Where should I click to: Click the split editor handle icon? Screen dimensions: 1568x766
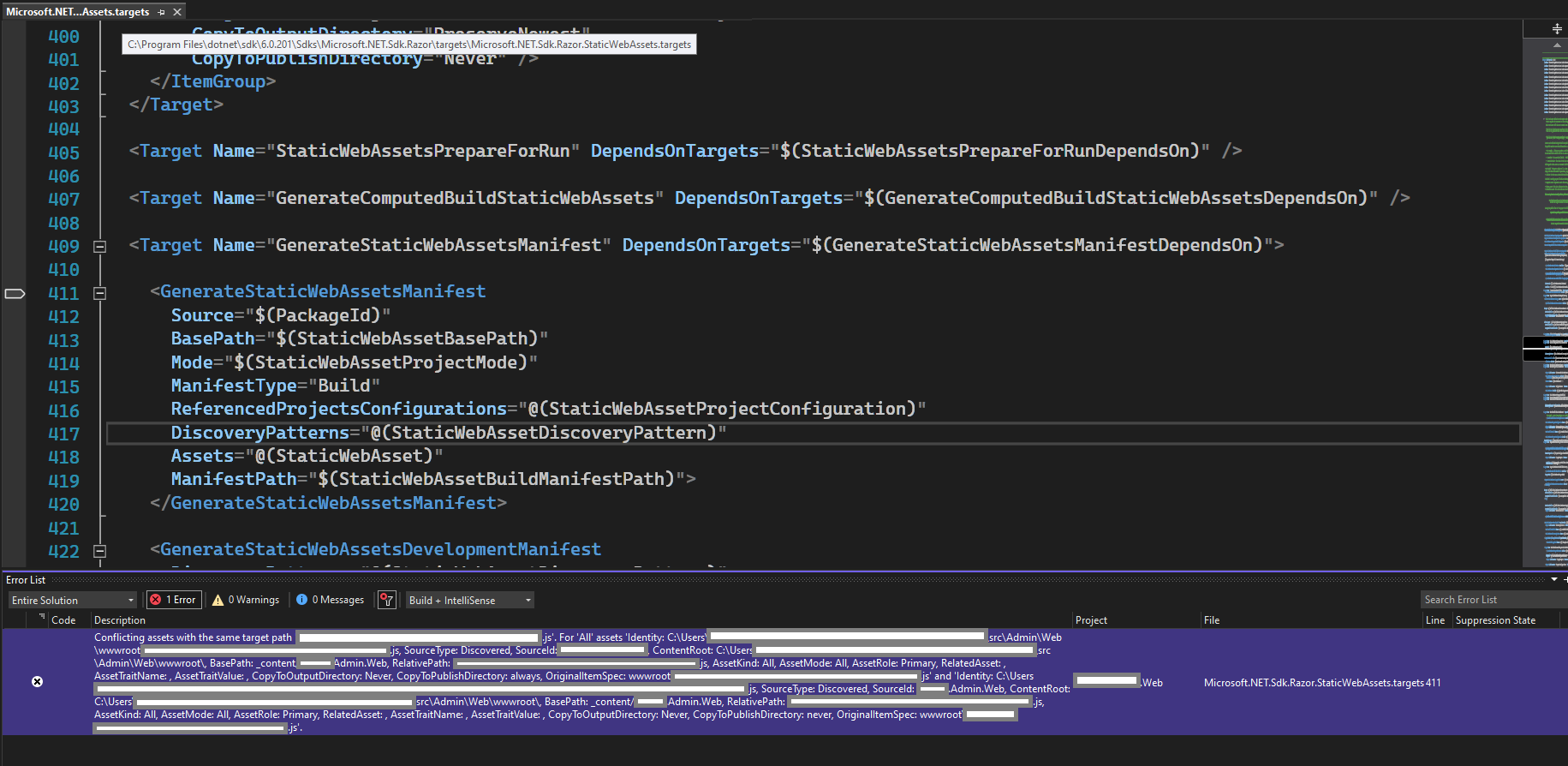pos(1557,29)
